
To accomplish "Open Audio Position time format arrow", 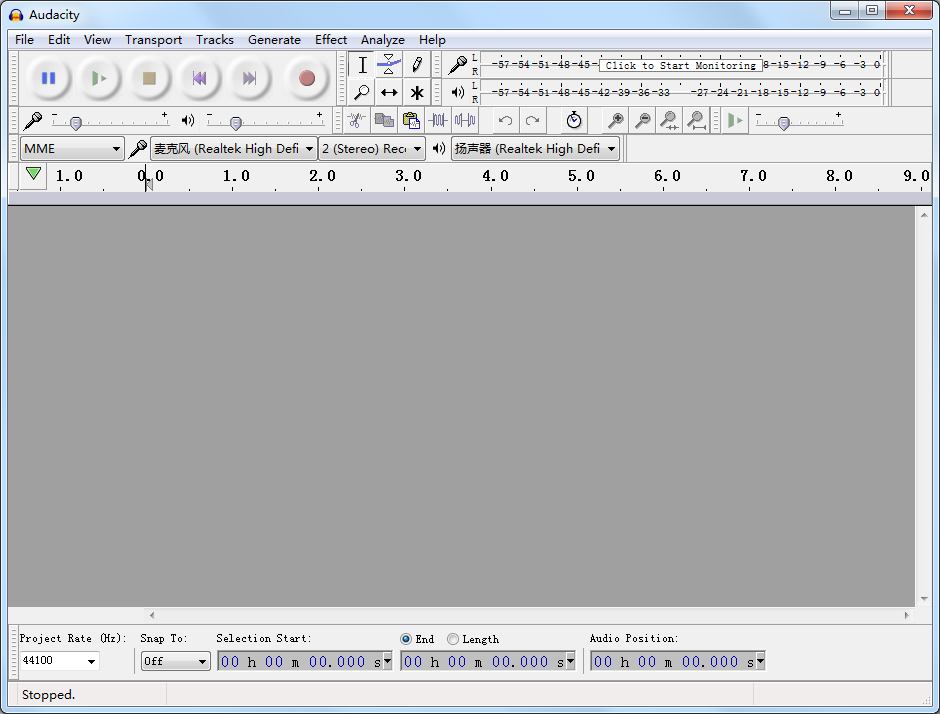I will 760,661.
